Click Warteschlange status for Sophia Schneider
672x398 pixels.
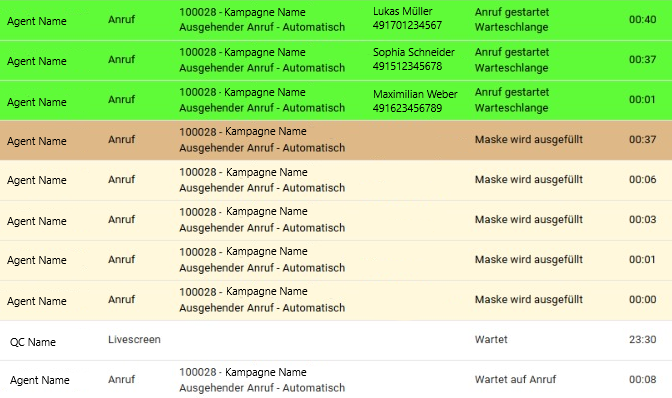click(x=511, y=68)
